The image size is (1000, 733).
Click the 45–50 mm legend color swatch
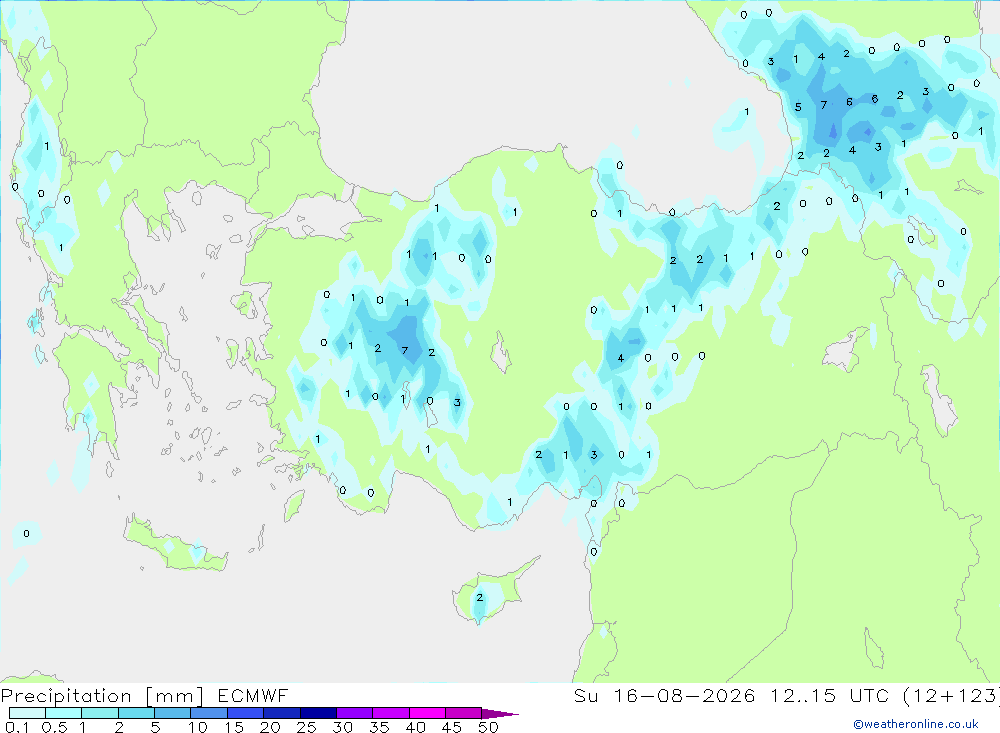point(464,713)
